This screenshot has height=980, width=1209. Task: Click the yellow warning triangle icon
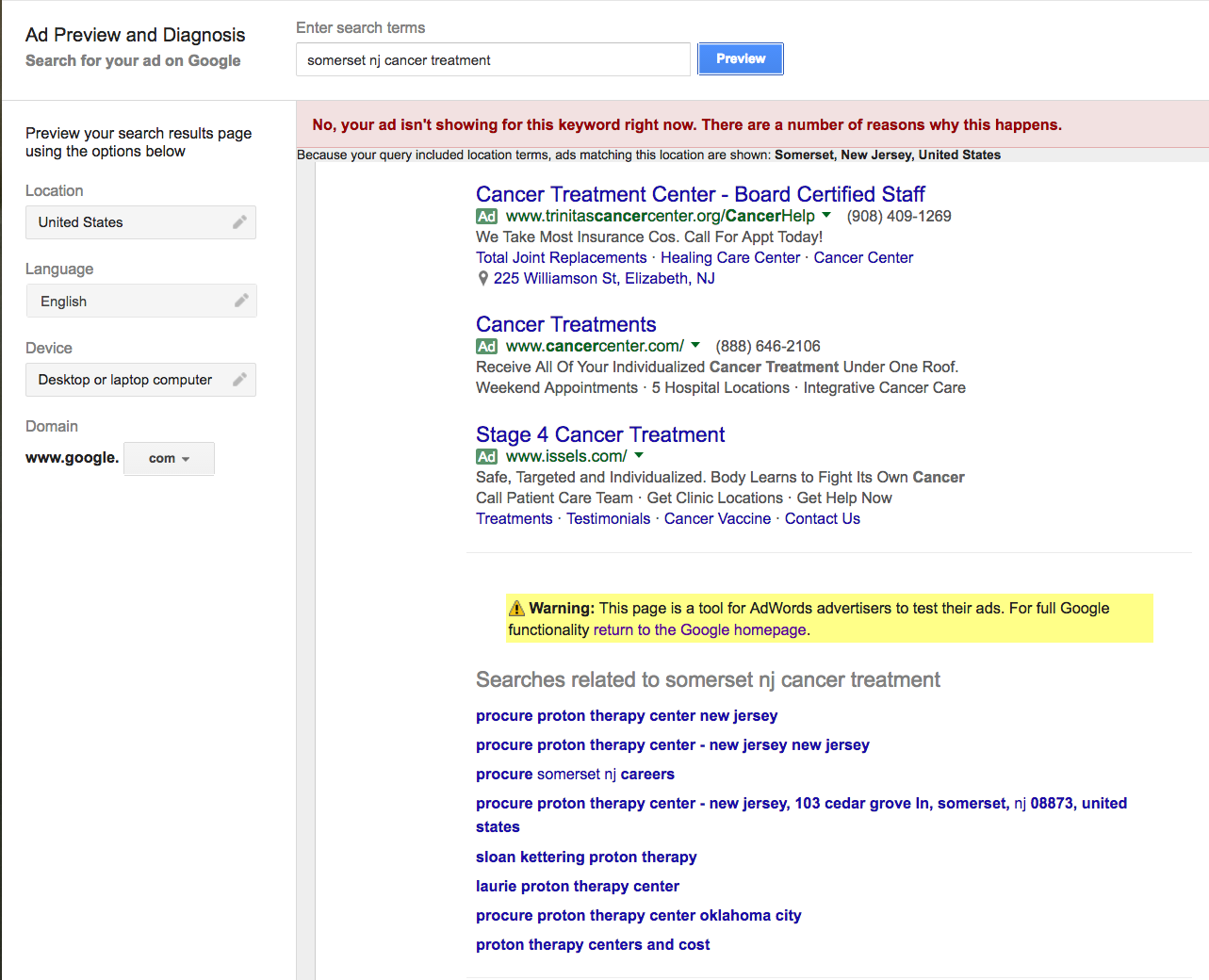point(516,608)
